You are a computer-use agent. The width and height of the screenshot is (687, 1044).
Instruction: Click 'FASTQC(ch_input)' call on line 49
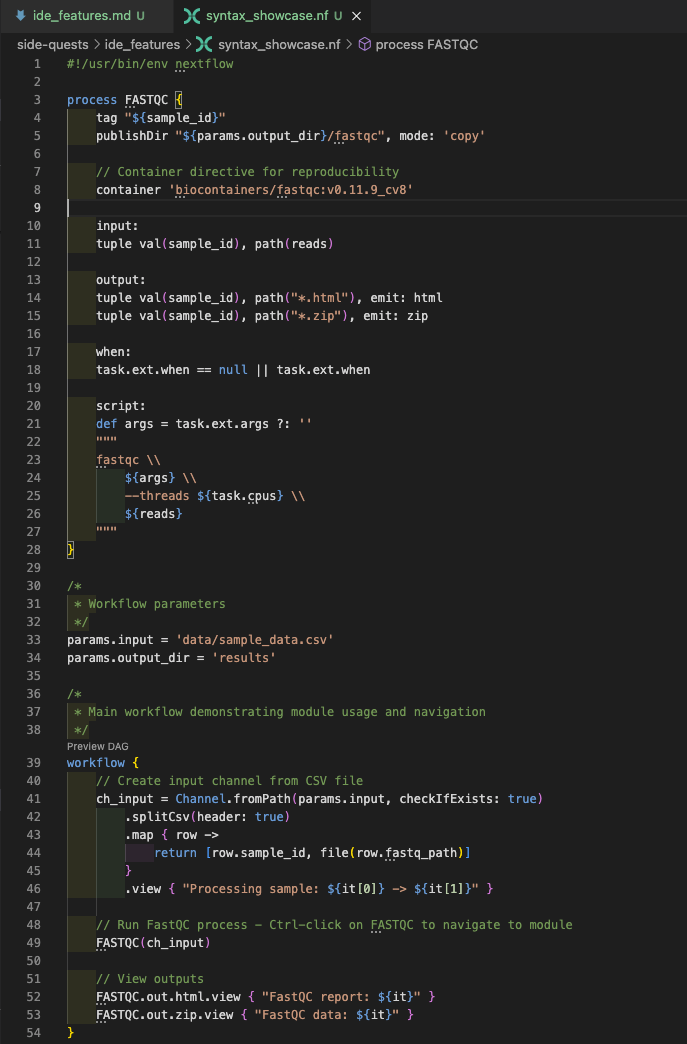click(154, 943)
